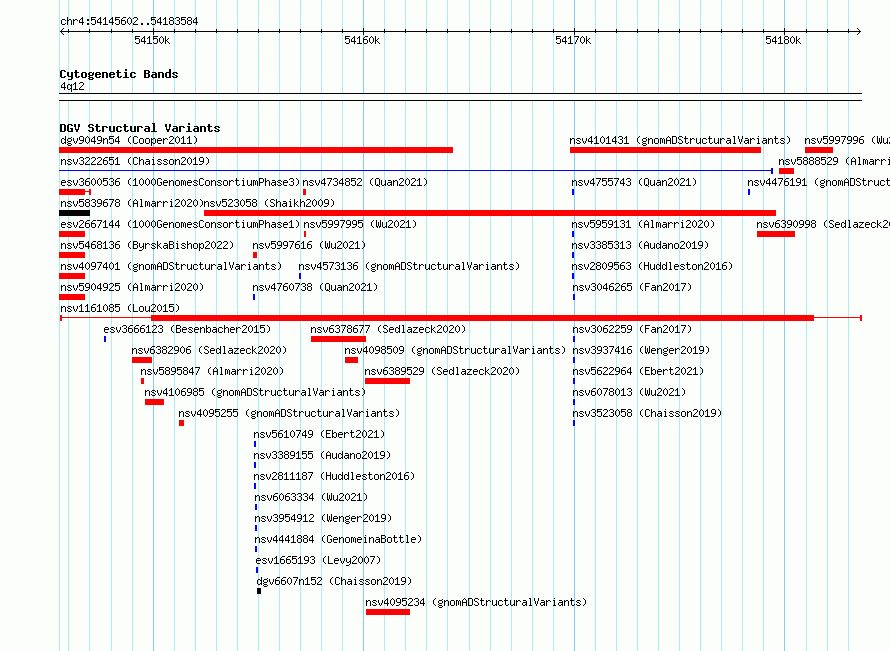Select nsv3523058 (Chaisson2019) label
The height and width of the screenshot is (651, 890).
(x=647, y=413)
